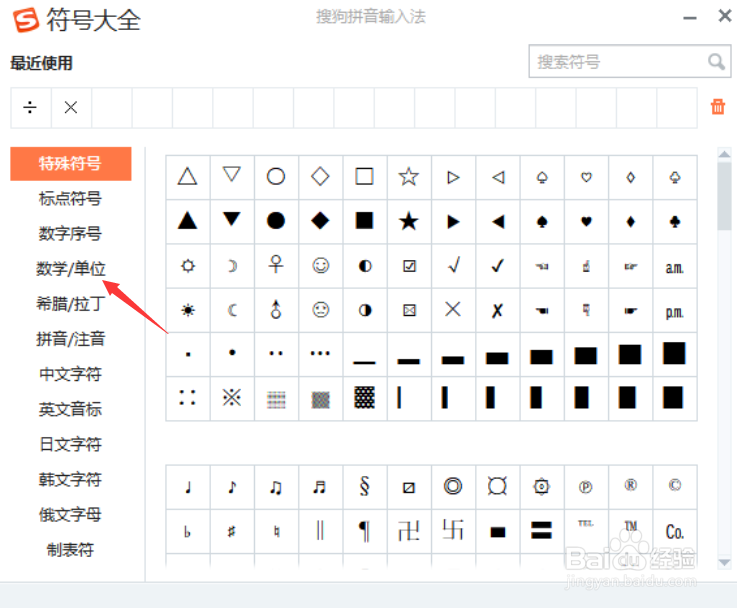Insert the solid right-pointing triangle ▶

(453, 221)
